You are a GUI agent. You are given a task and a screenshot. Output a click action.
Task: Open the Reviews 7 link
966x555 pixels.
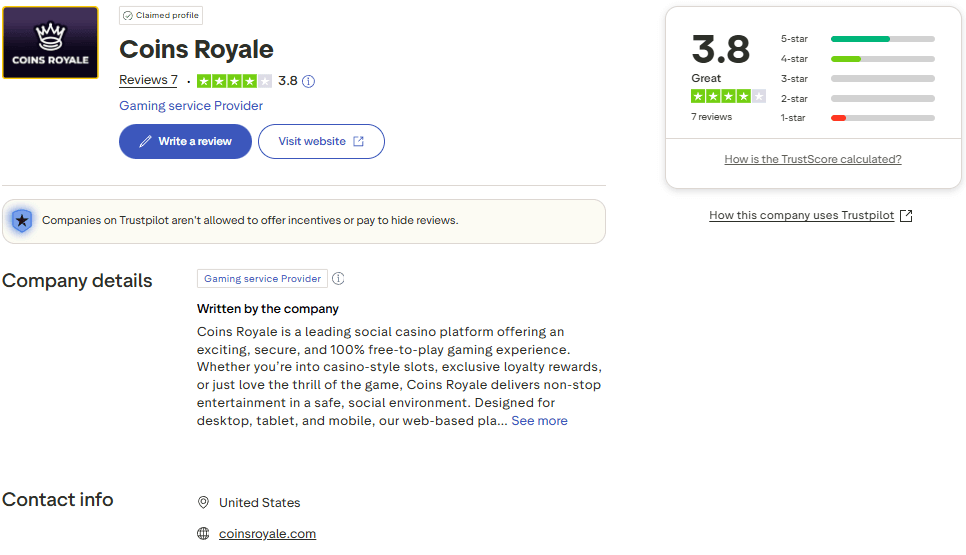click(x=148, y=80)
